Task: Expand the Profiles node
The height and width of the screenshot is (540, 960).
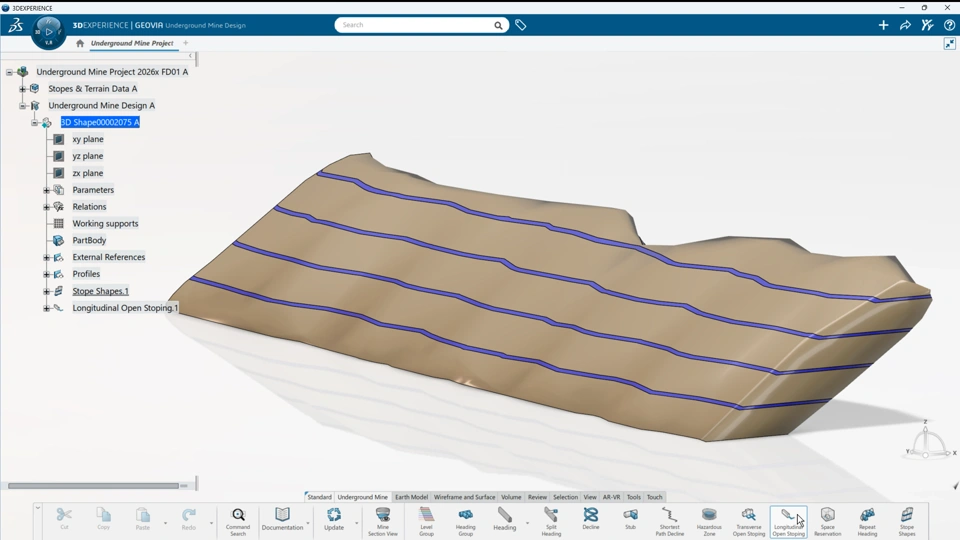Action: (x=47, y=274)
